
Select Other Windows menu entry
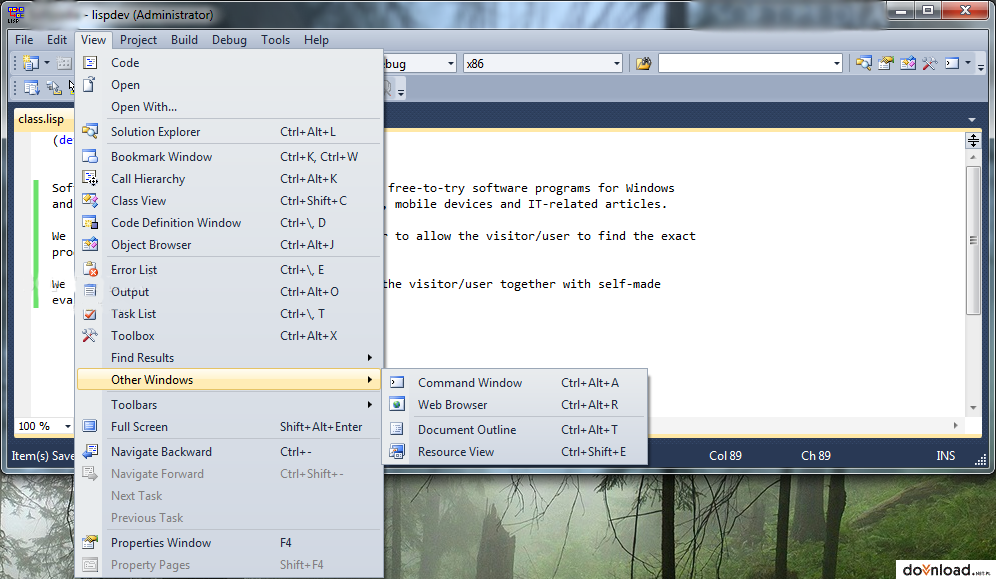click(x=229, y=380)
